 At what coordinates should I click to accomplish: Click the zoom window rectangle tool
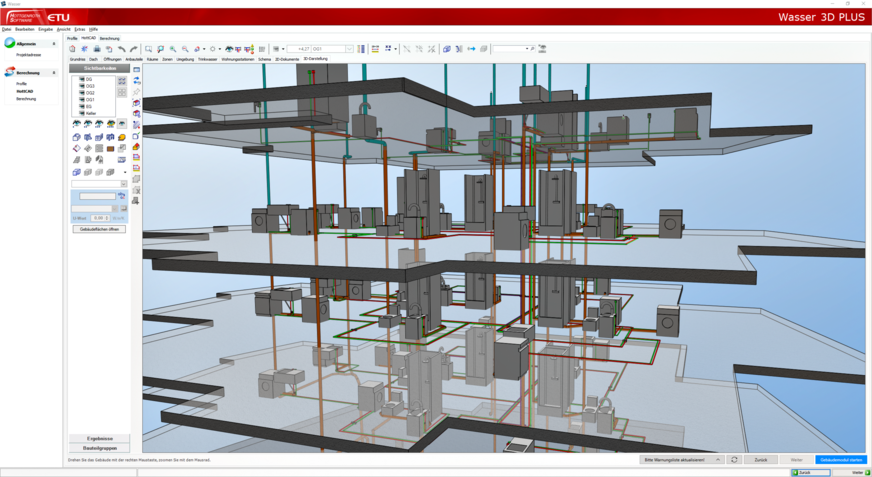tap(149, 48)
